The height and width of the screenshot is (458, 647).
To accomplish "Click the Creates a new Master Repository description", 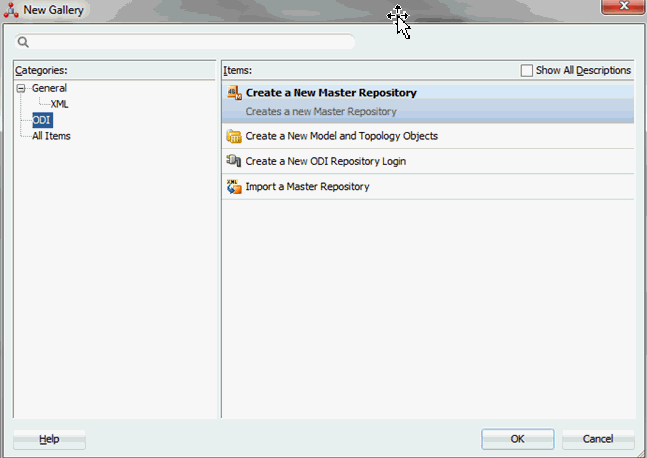I will pos(321,112).
